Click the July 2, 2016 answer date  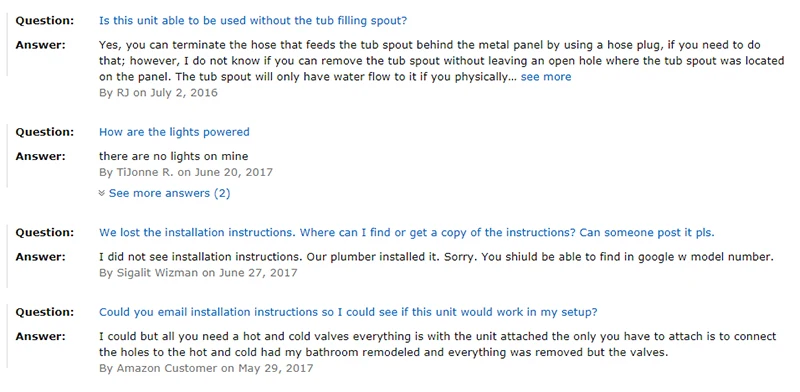point(182,93)
